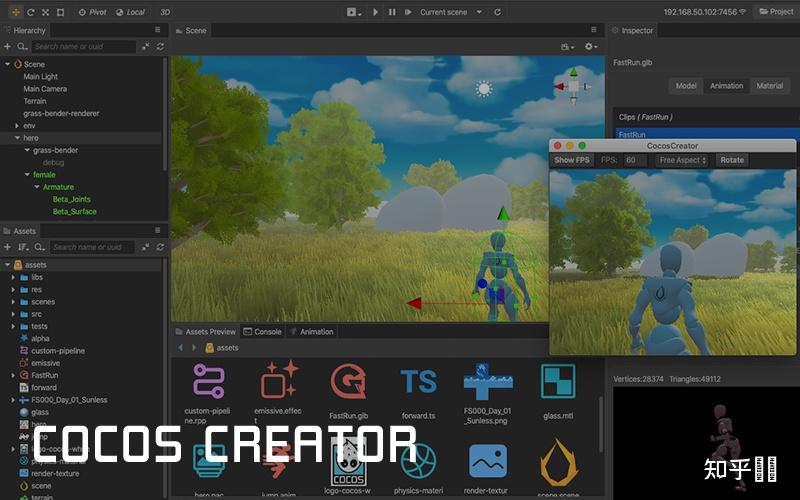Toggle Pivot gizmo mode

click(x=92, y=12)
